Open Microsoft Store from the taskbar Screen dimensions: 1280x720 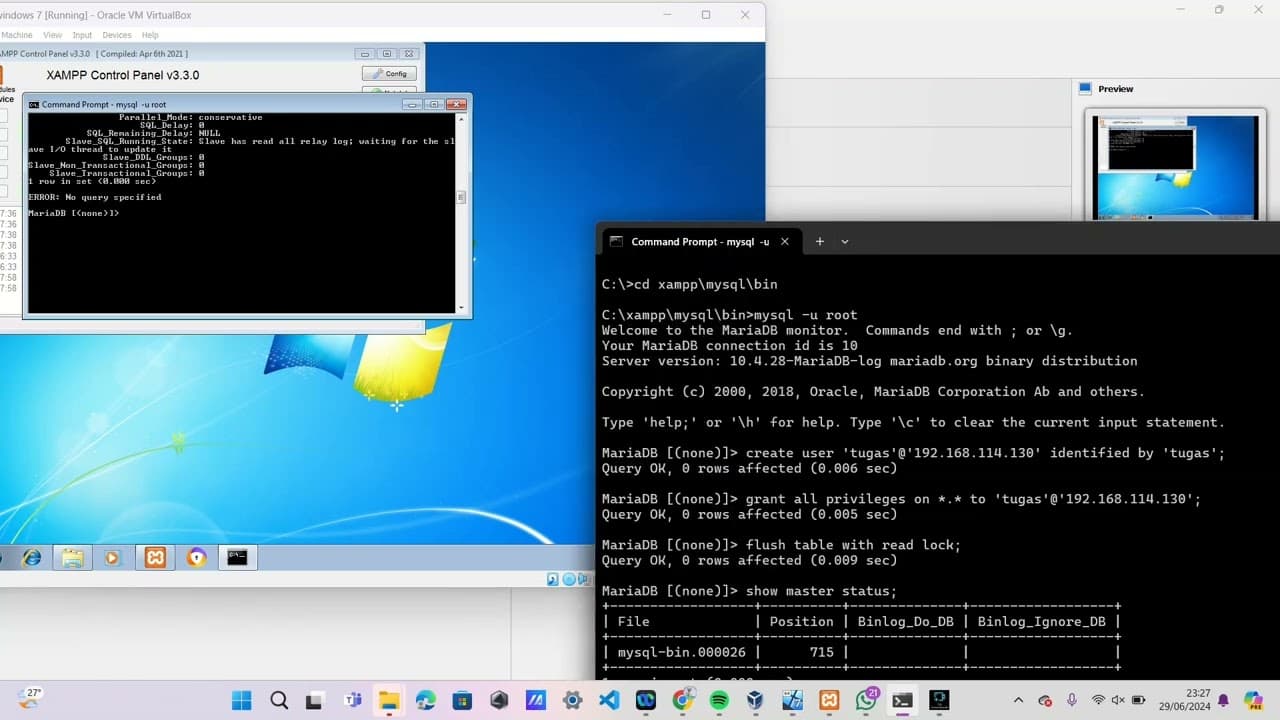[x=462, y=700]
